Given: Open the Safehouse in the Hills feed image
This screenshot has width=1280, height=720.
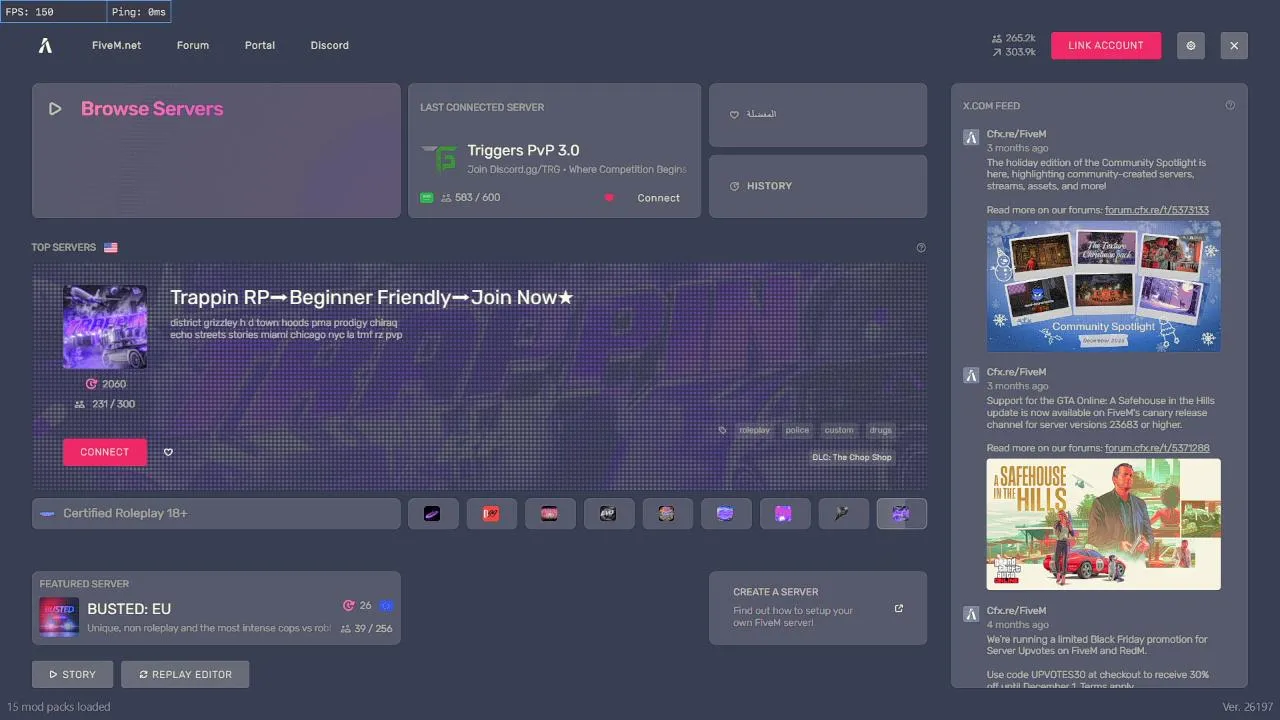Looking at the screenshot, I should pos(1104,524).
